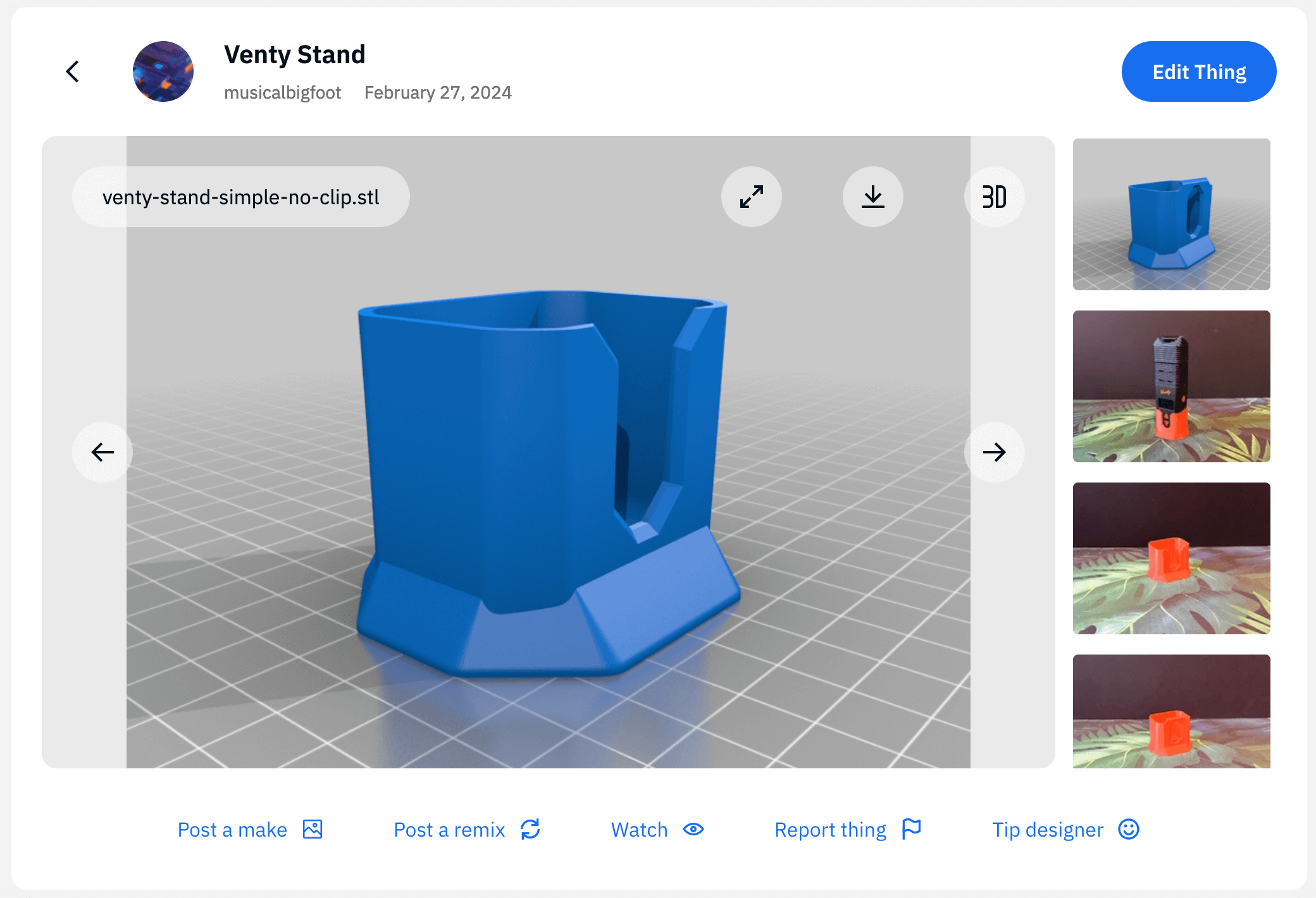Open the user avatar image

163,71
